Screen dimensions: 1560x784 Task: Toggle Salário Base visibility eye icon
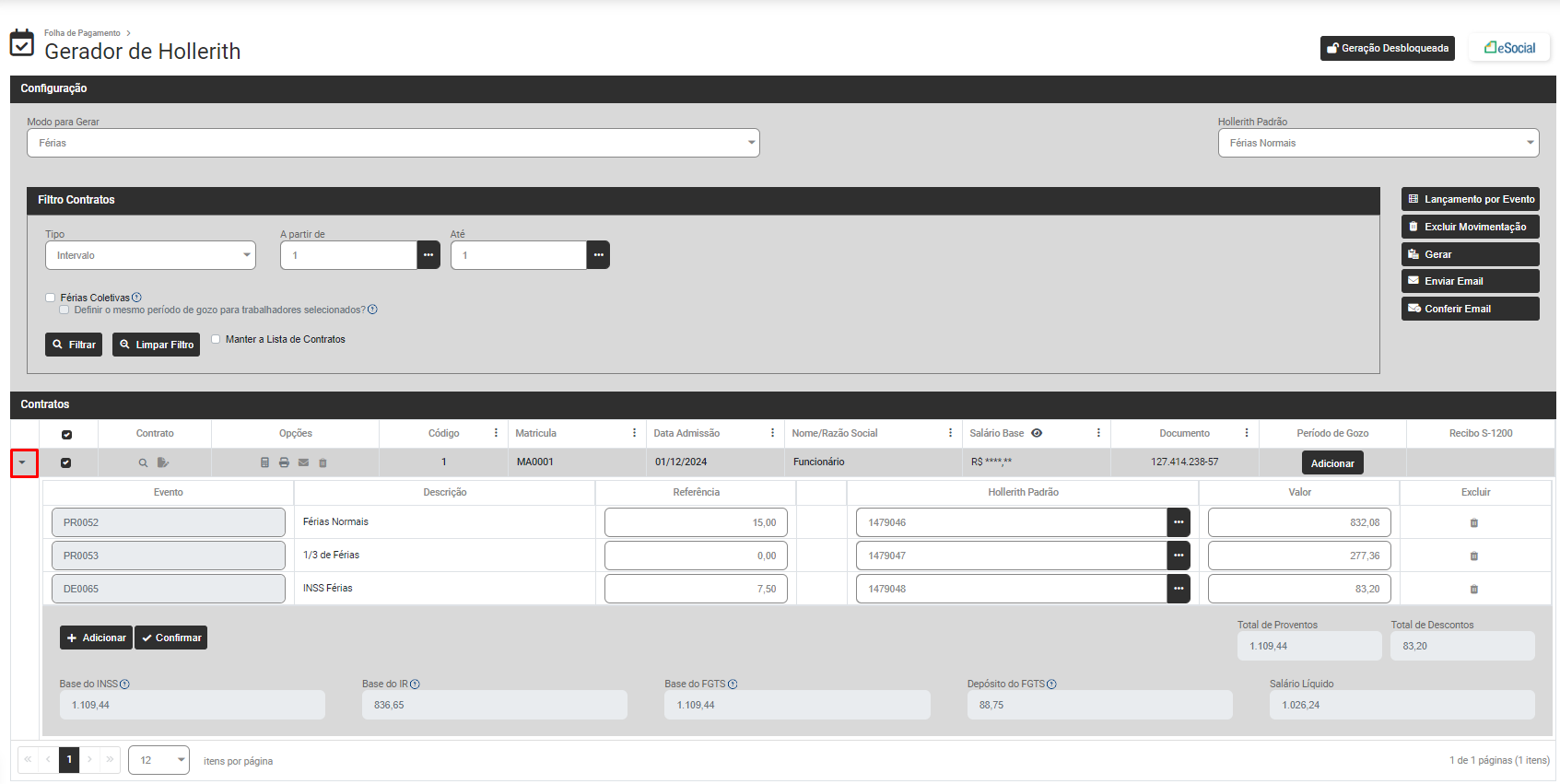click(x=1037, y=433)
